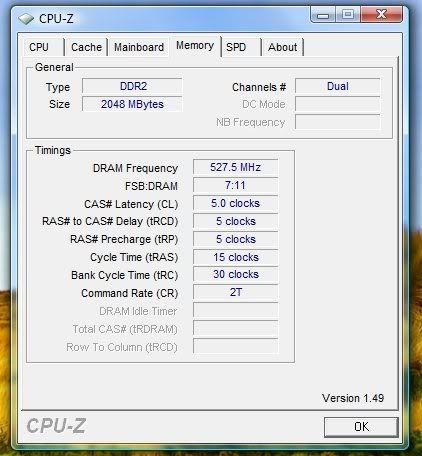
Task: Click the OK button
Action: click(361, 427)
